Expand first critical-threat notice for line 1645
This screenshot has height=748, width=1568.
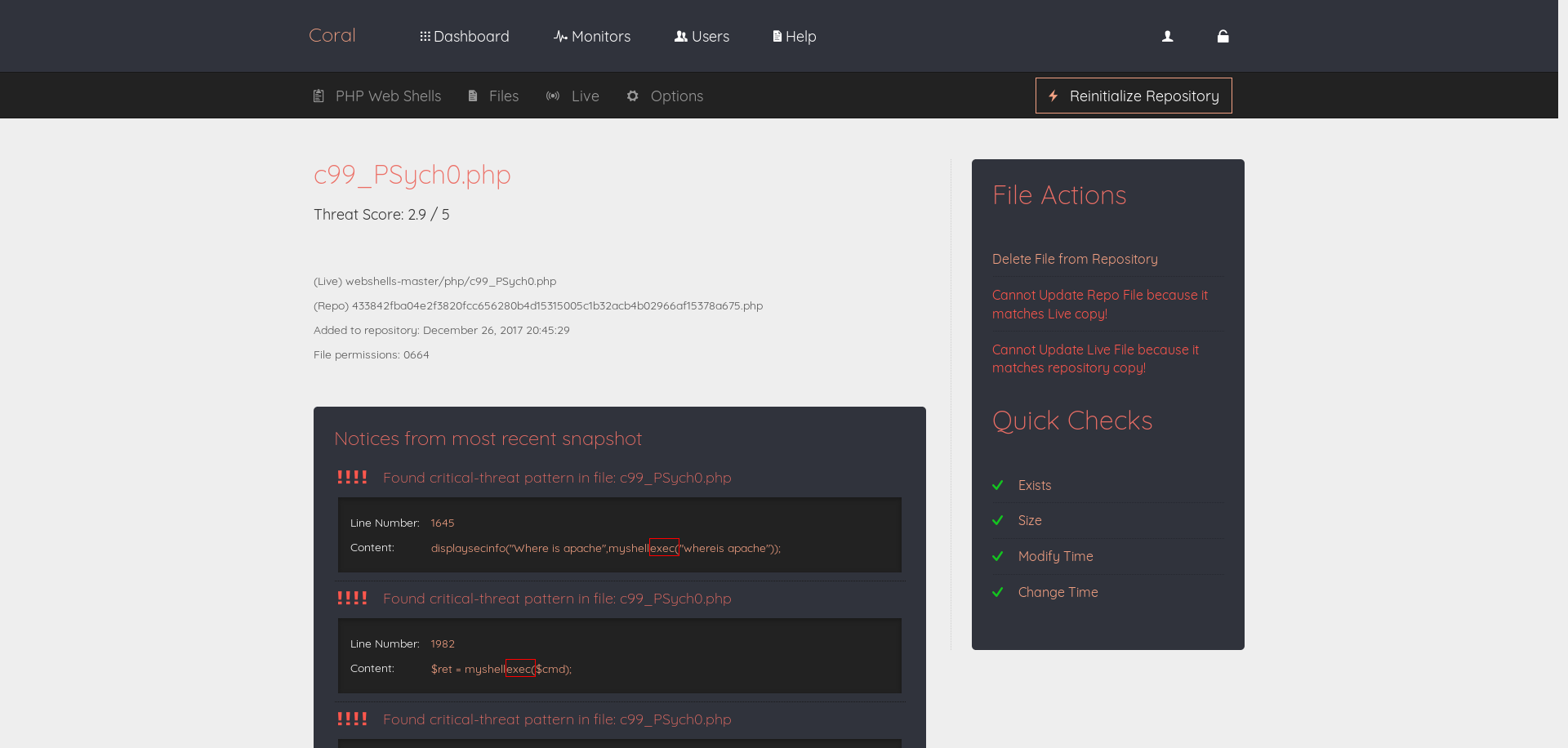pyautogui.click(x=556, y=478)
